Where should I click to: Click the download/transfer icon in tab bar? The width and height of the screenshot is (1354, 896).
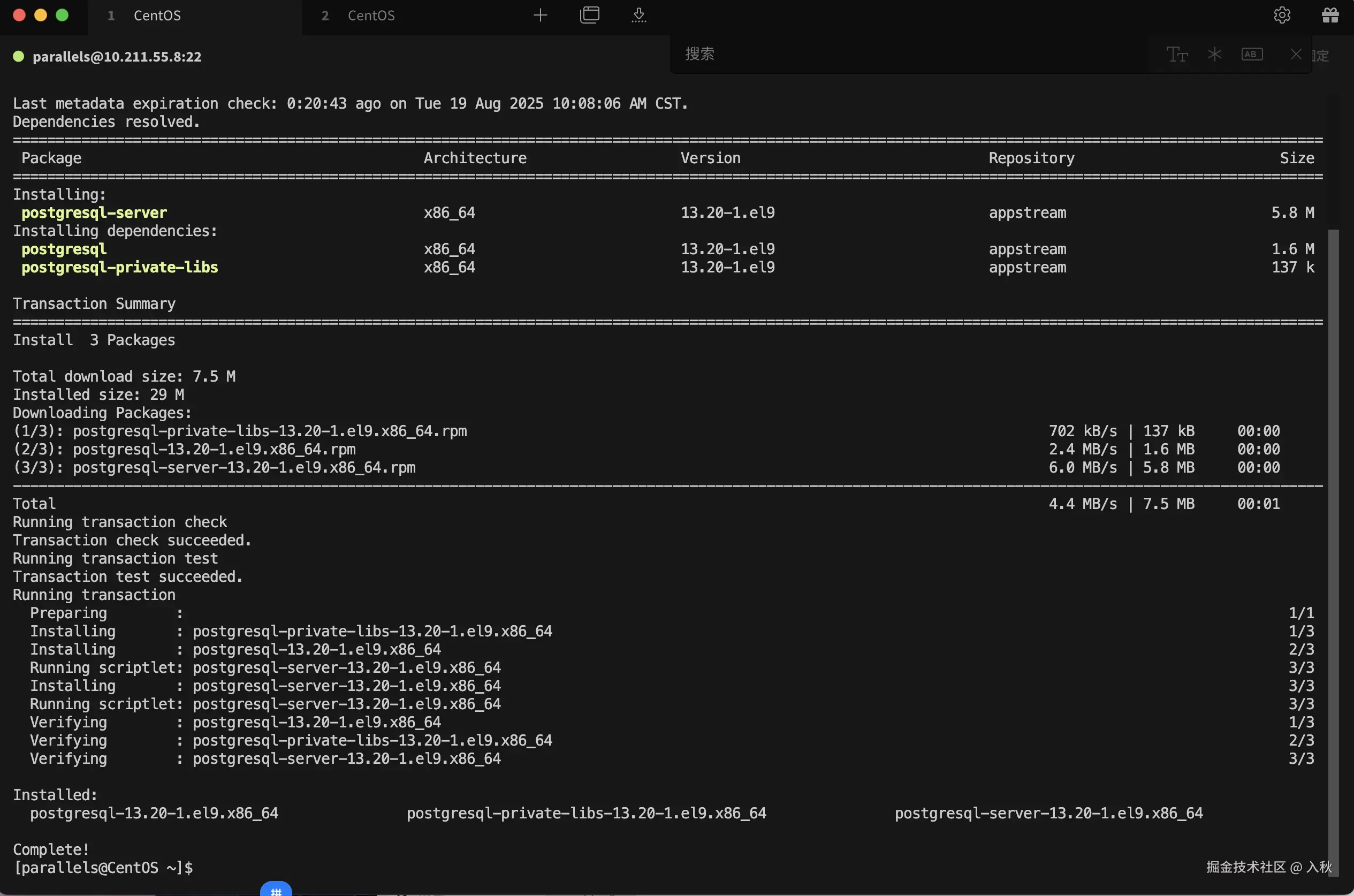click(638, 16)
